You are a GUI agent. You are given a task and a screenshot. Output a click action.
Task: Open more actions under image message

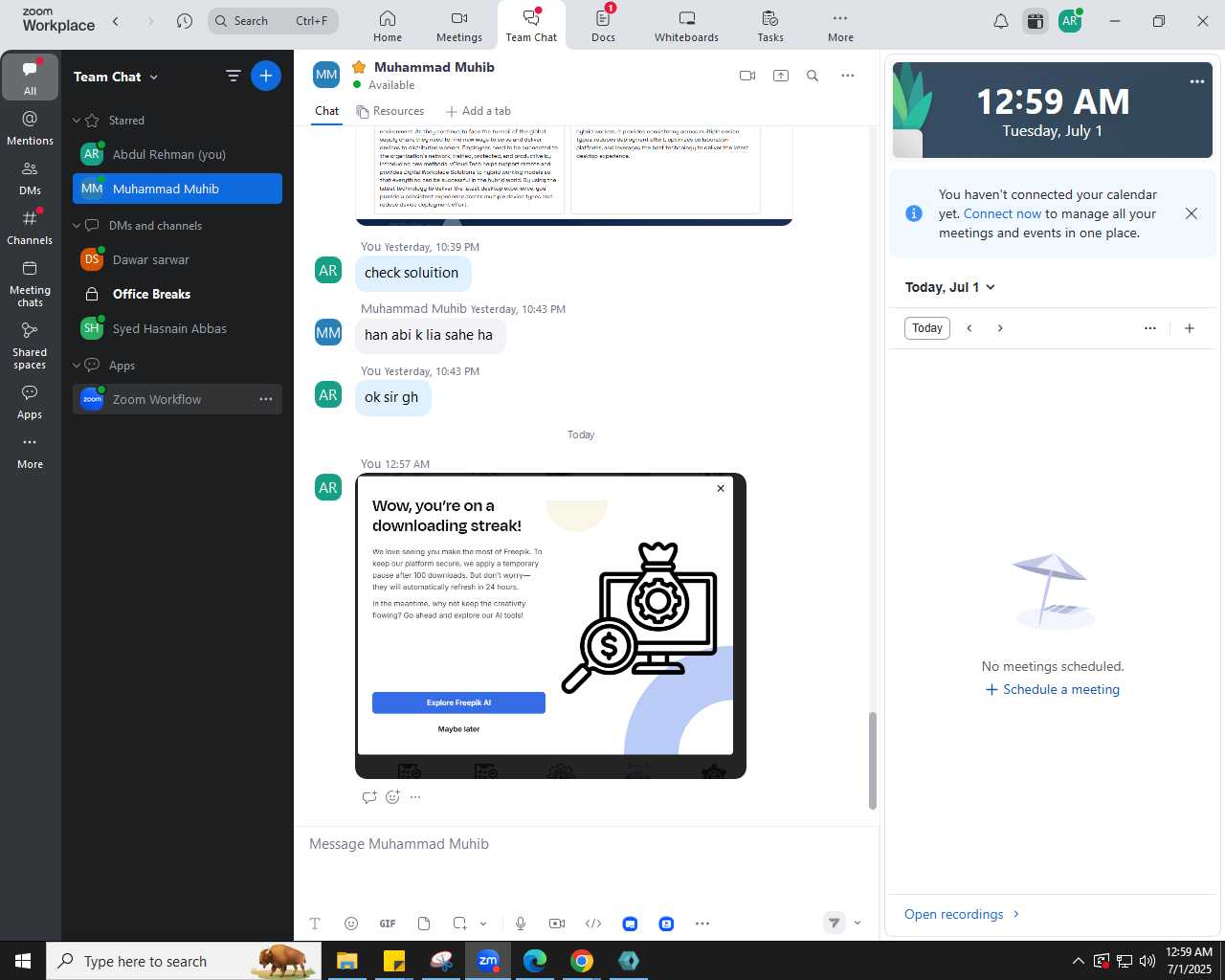(415, 797)
